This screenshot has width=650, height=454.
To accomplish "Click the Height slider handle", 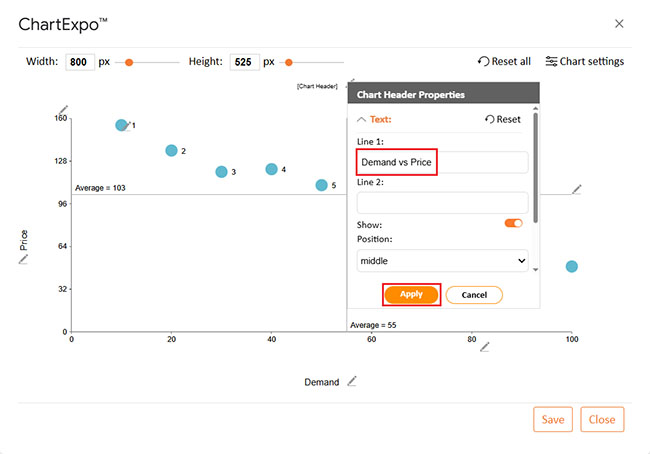I will (x=289, y=63).
